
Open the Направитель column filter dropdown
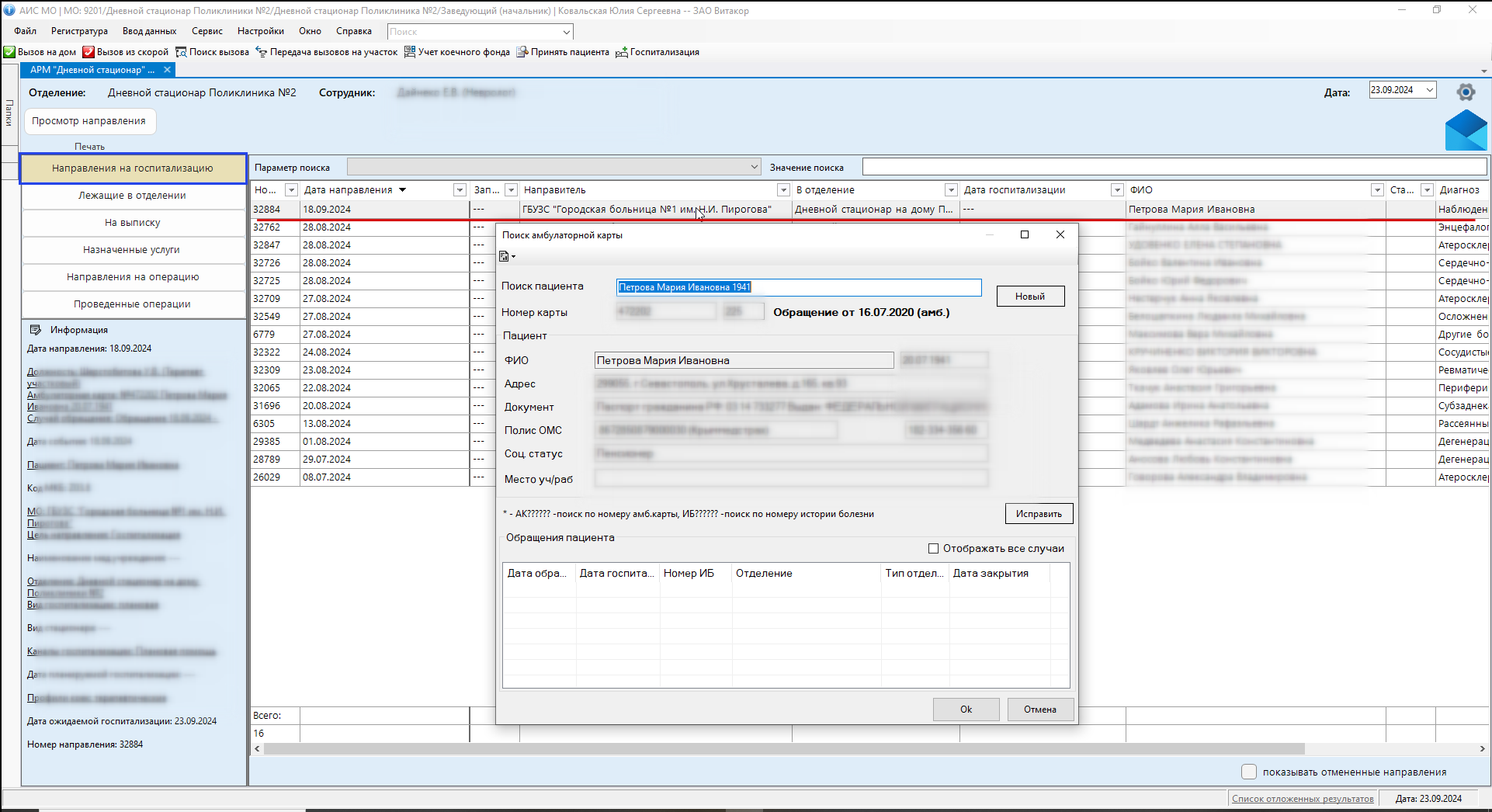783,190
